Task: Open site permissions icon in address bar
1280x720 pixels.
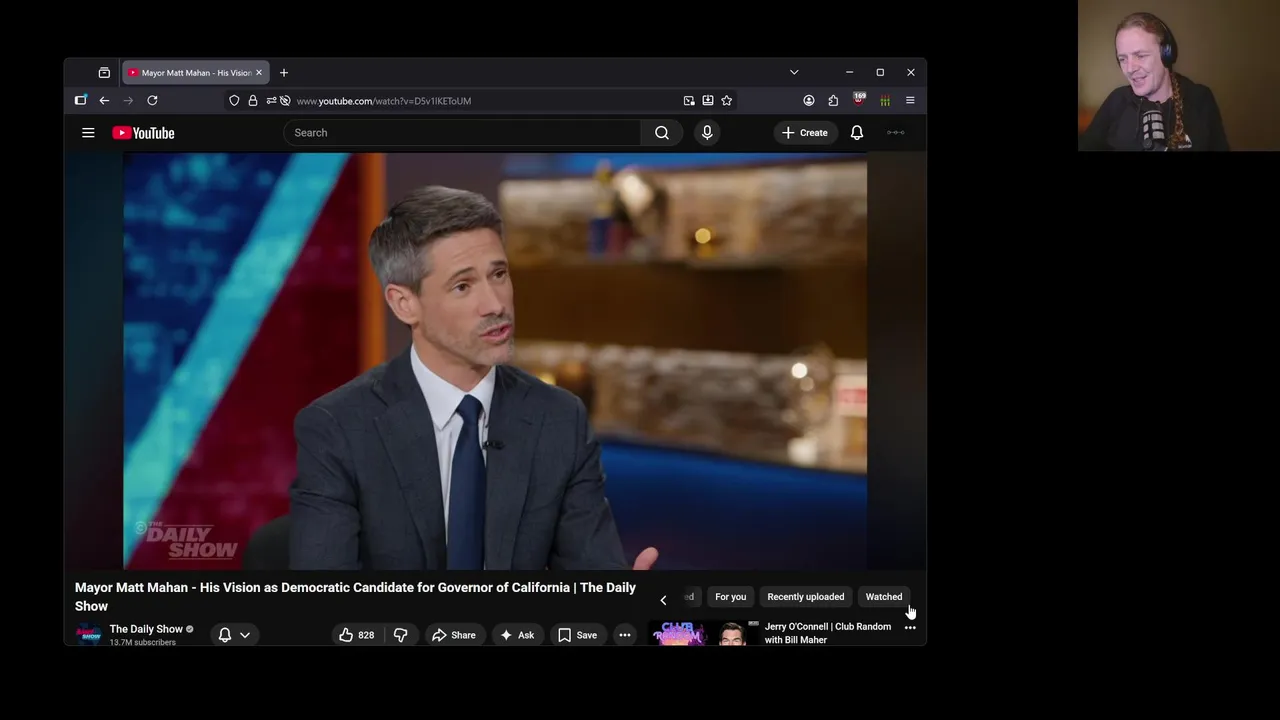Action: pos(271,101)
